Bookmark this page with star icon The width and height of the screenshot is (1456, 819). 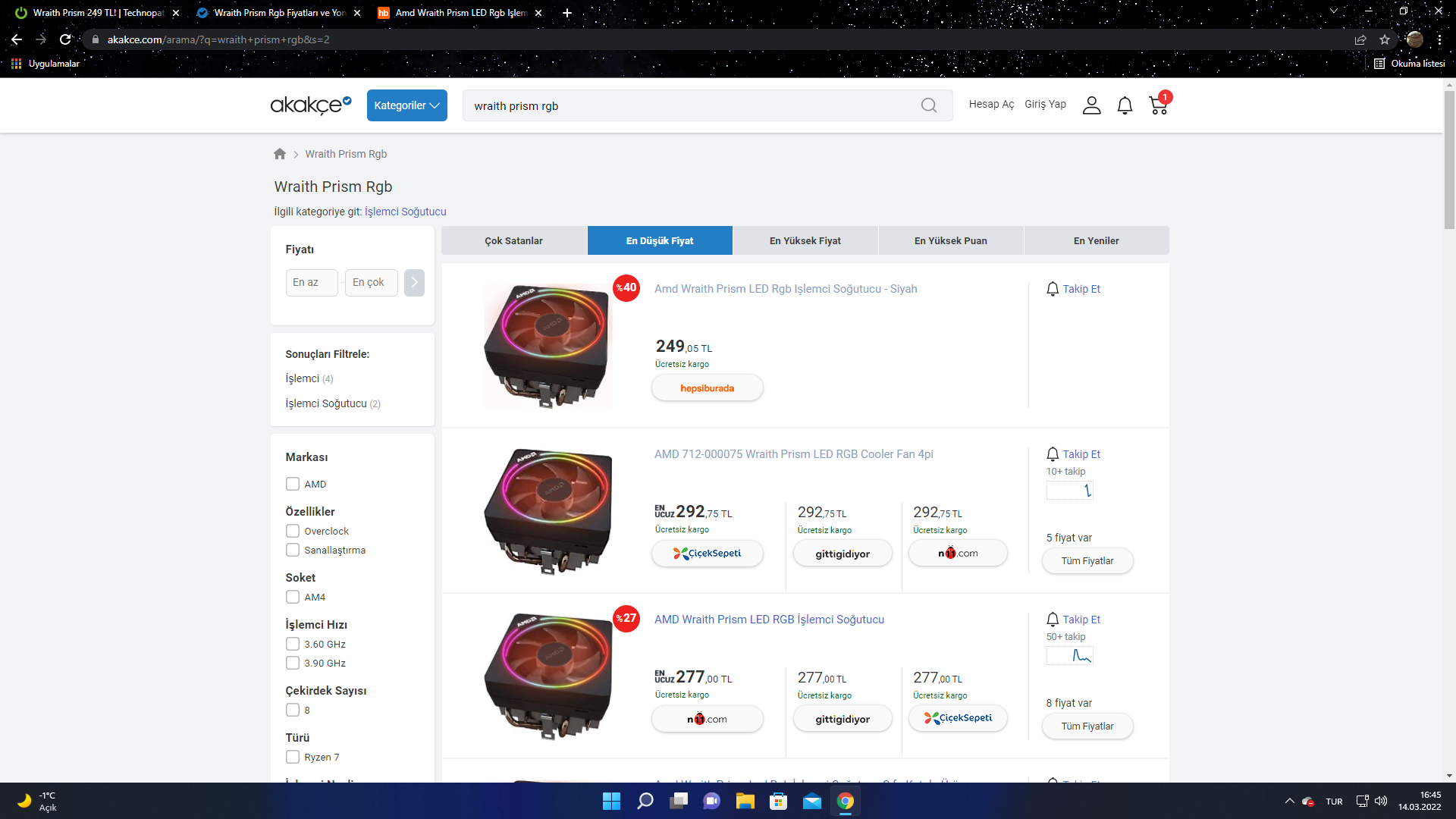[x=1385, y=39]
